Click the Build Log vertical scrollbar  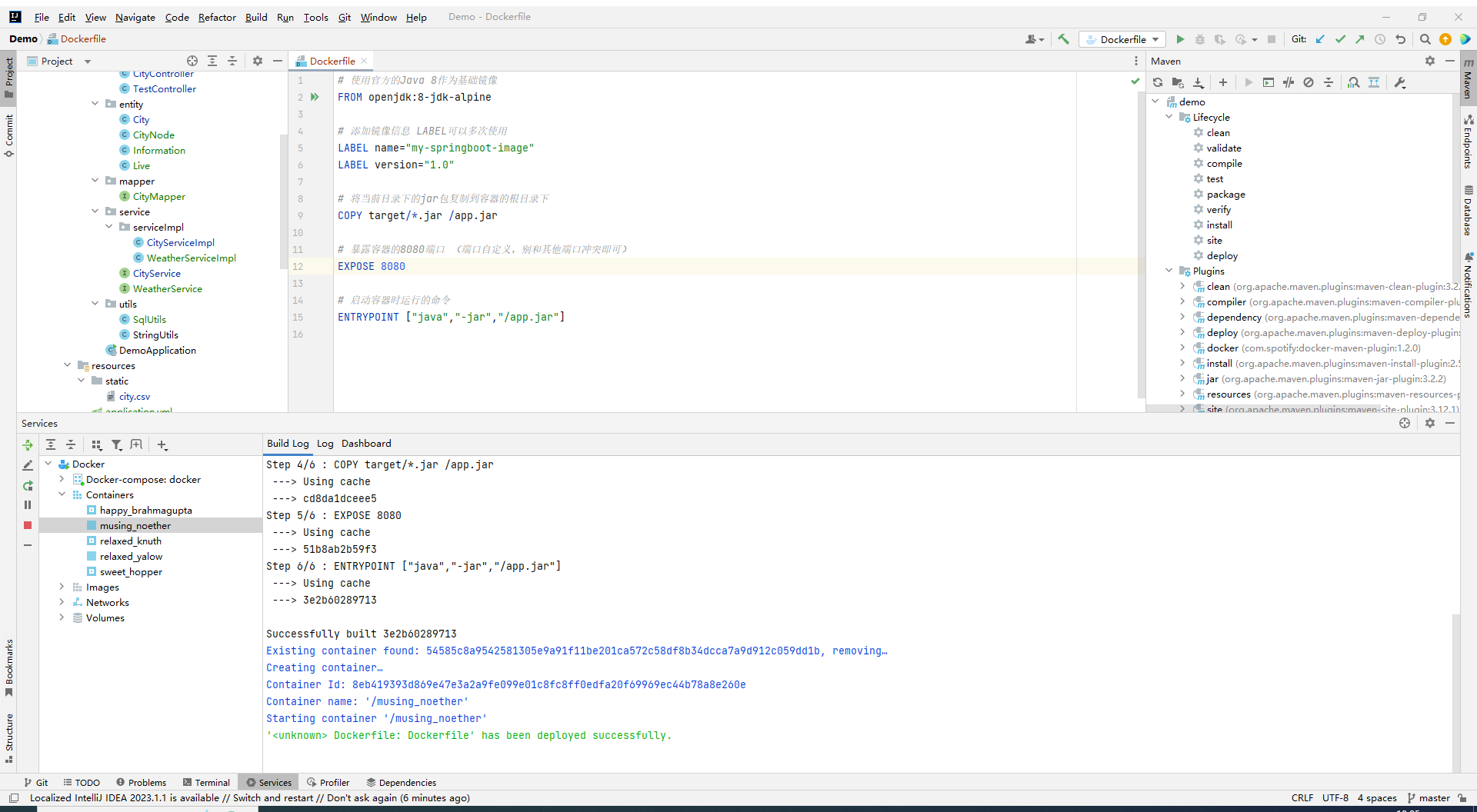(1455, 692)
